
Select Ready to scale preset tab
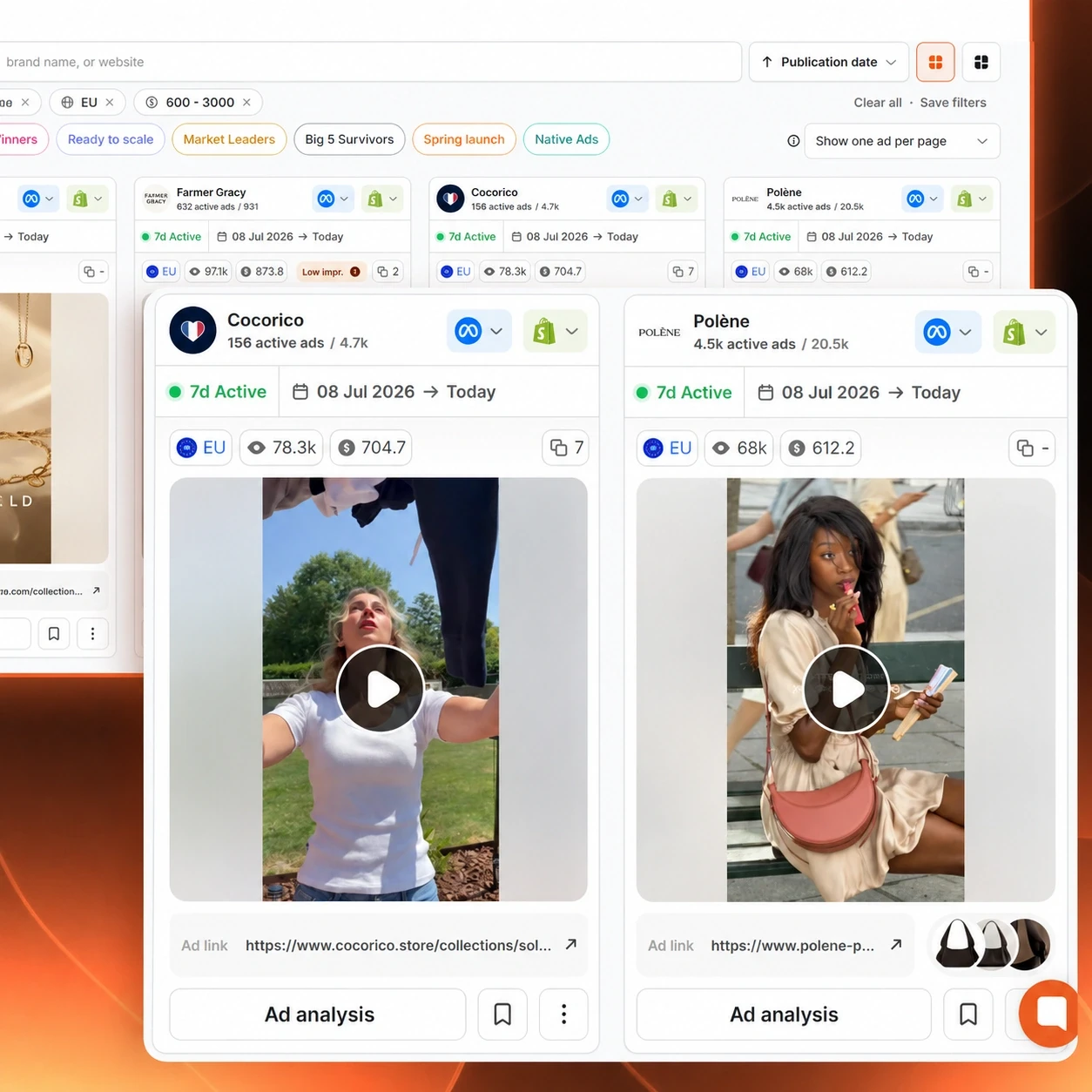click(x=111, y=139)
